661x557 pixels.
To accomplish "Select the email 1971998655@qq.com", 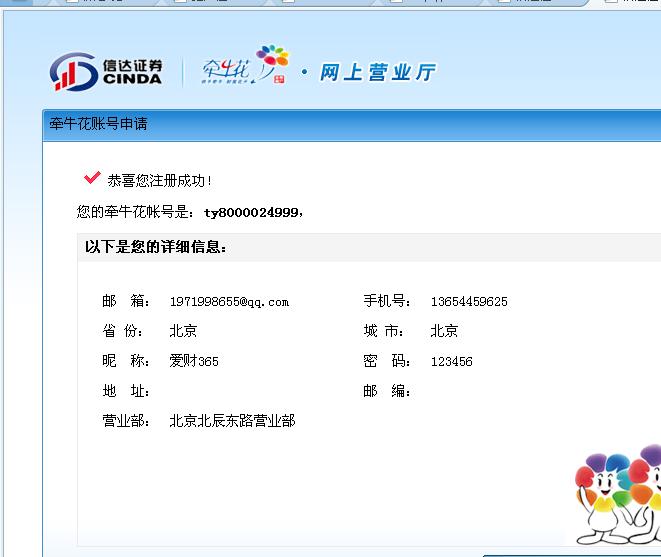I will point(229,302).
